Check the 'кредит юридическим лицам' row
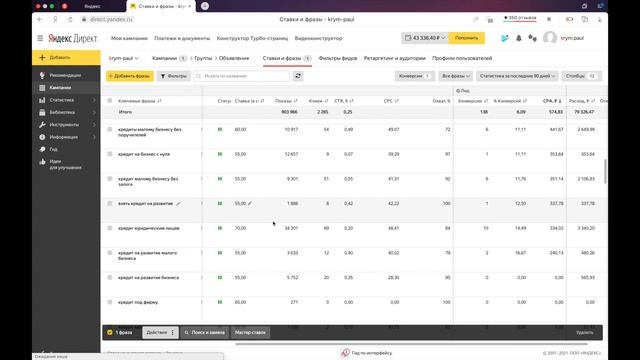 110,228
